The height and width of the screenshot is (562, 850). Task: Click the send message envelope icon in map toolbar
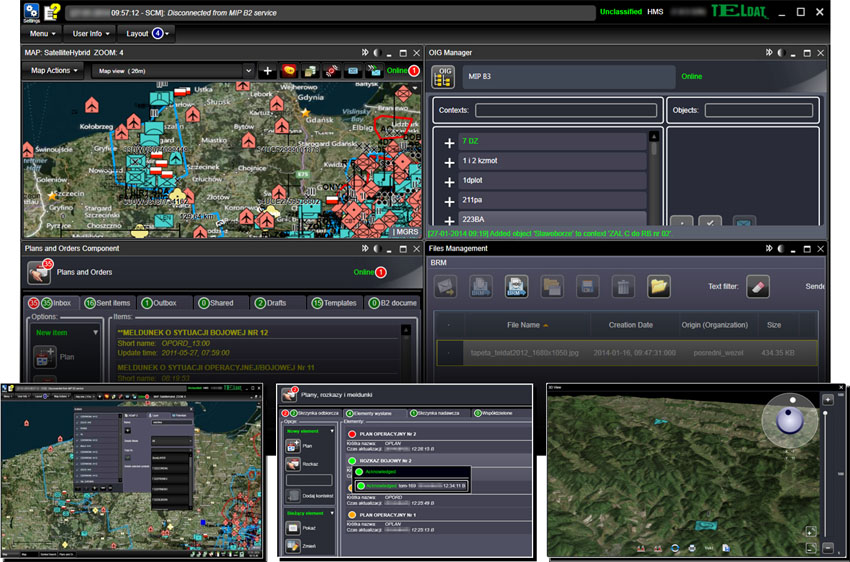[374, 70]
